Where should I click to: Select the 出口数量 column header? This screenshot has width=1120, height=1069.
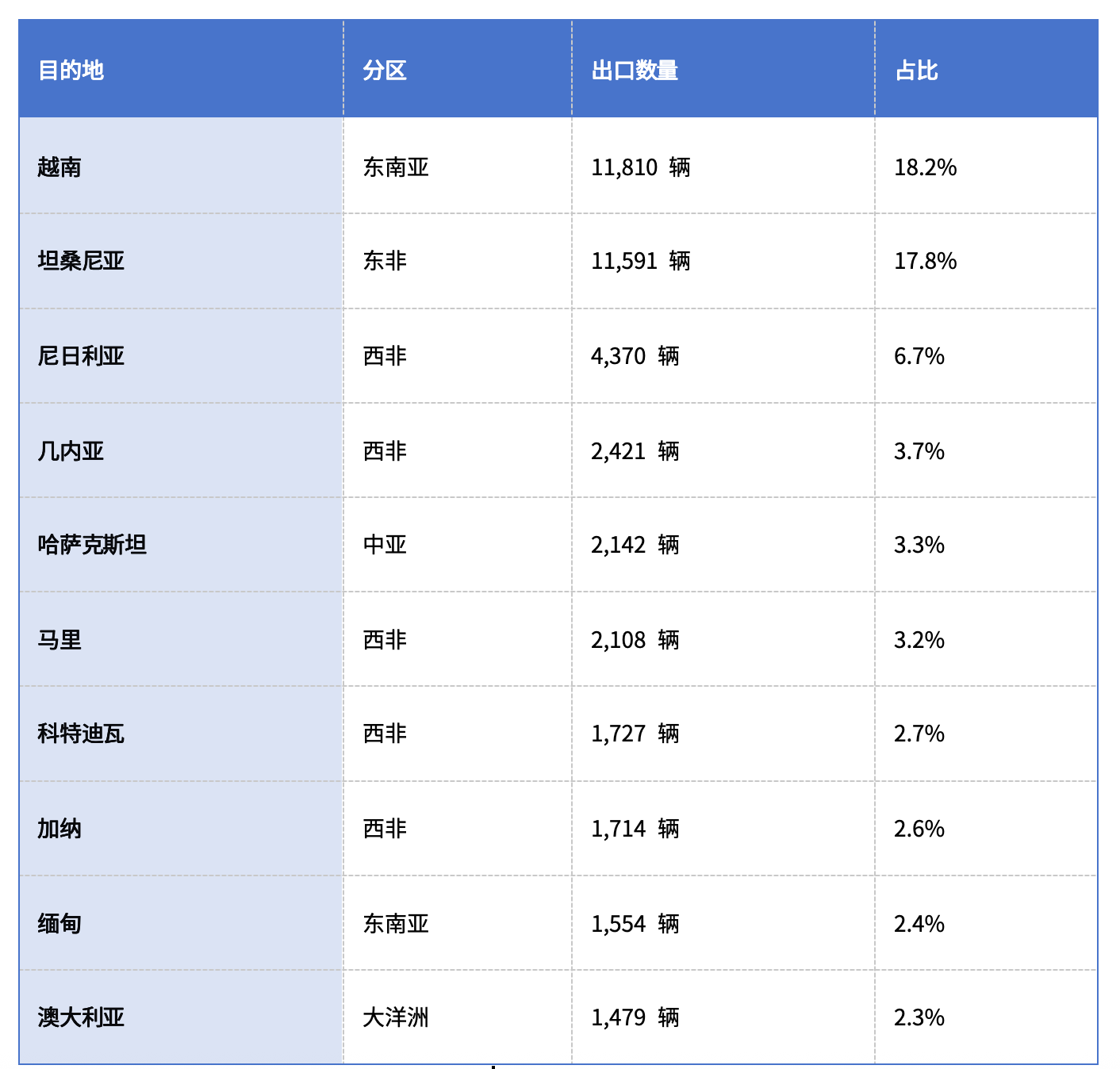coord(723,70)
